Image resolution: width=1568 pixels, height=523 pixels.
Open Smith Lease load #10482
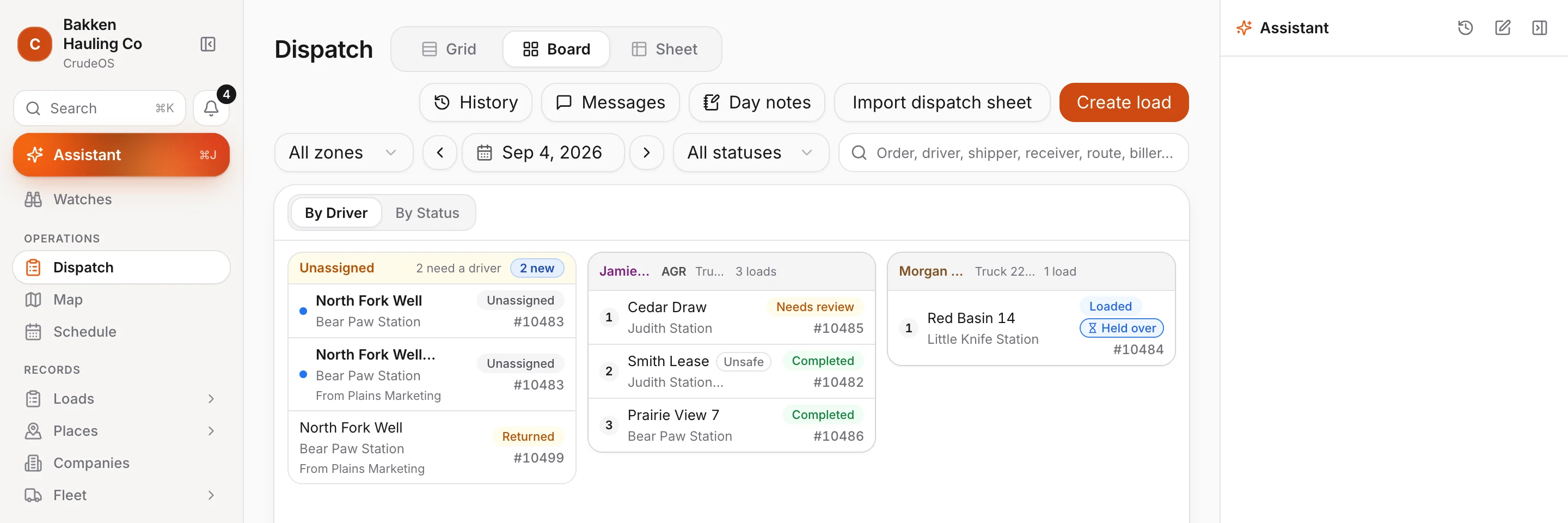pos(731,372)
